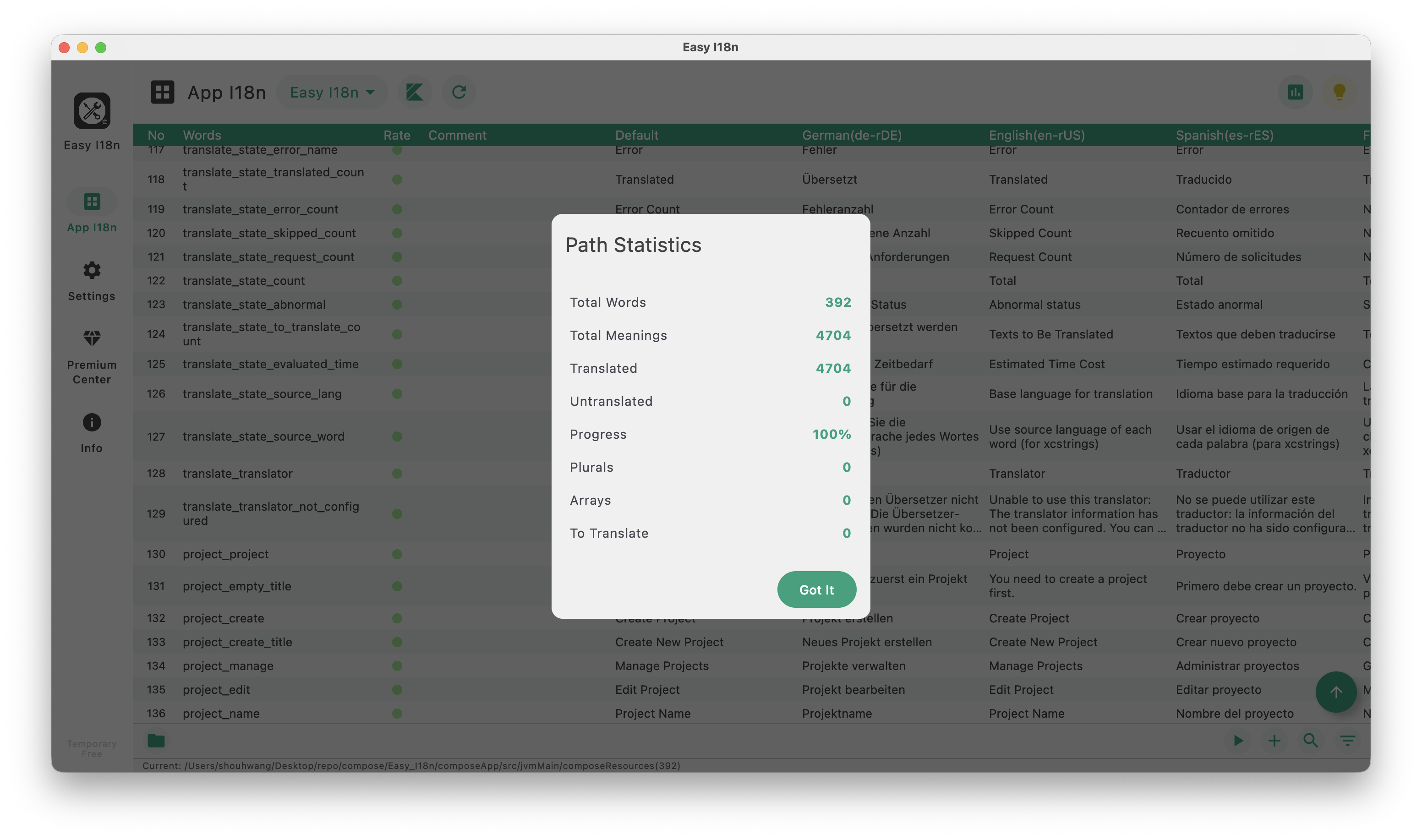The image size is (1422, 840).
Task: Click the Untranslated label in dialog
Action: tap(611, 401)
